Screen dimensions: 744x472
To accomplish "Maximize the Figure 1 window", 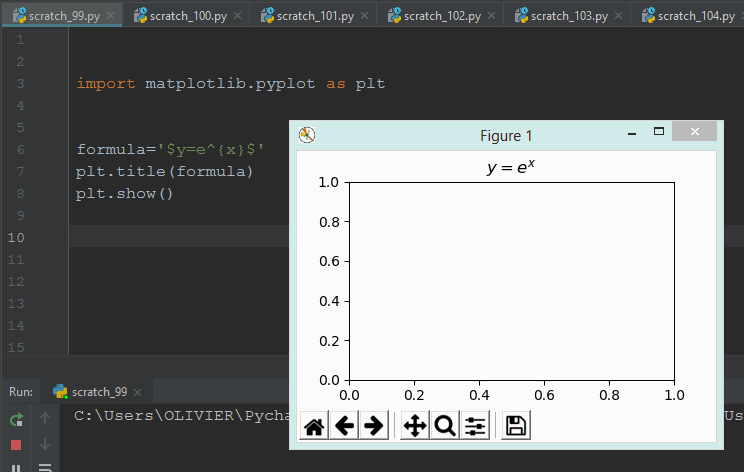I will [x=659, y=131].
